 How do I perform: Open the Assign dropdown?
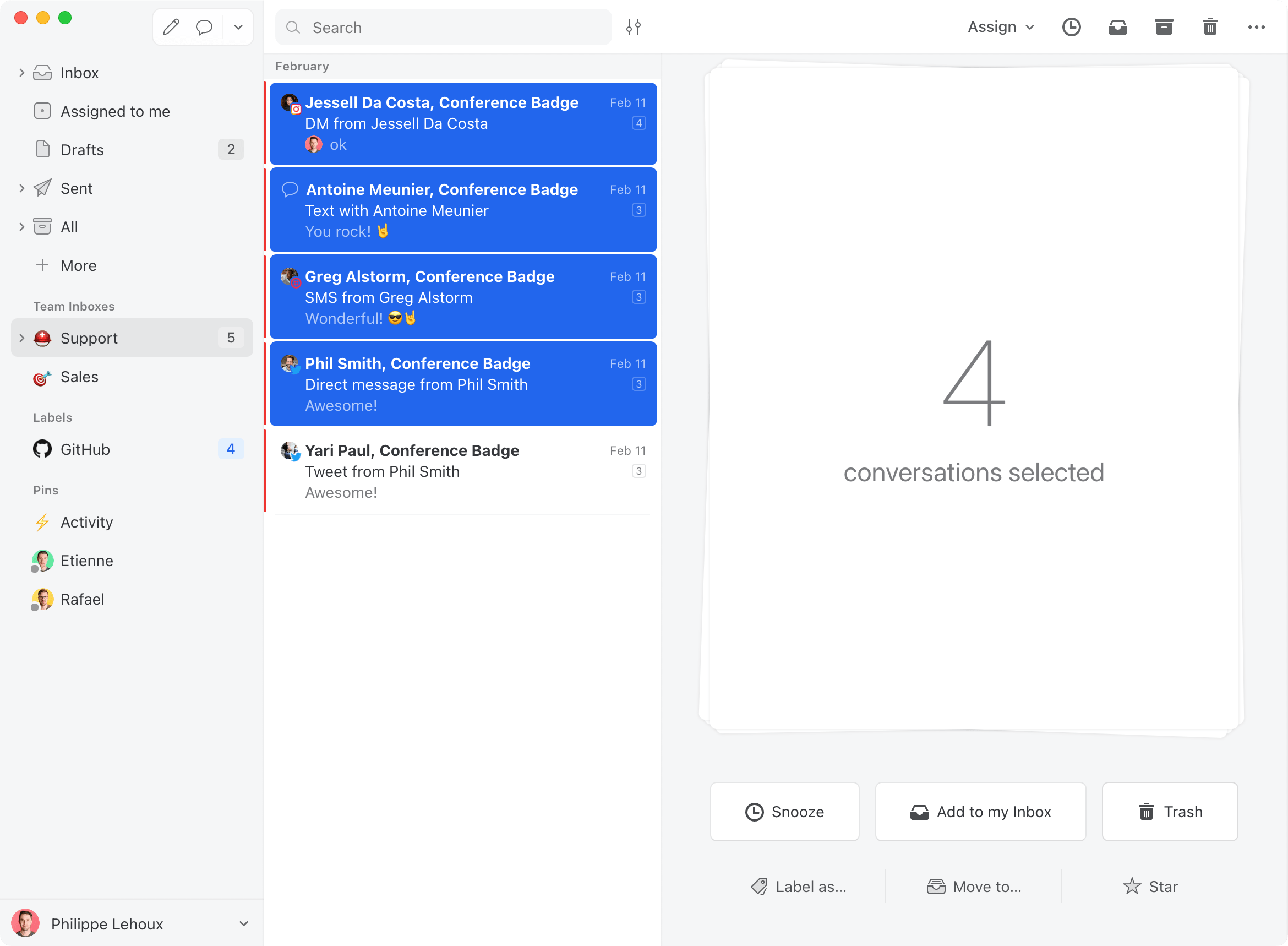click(x=1001, y=27)
